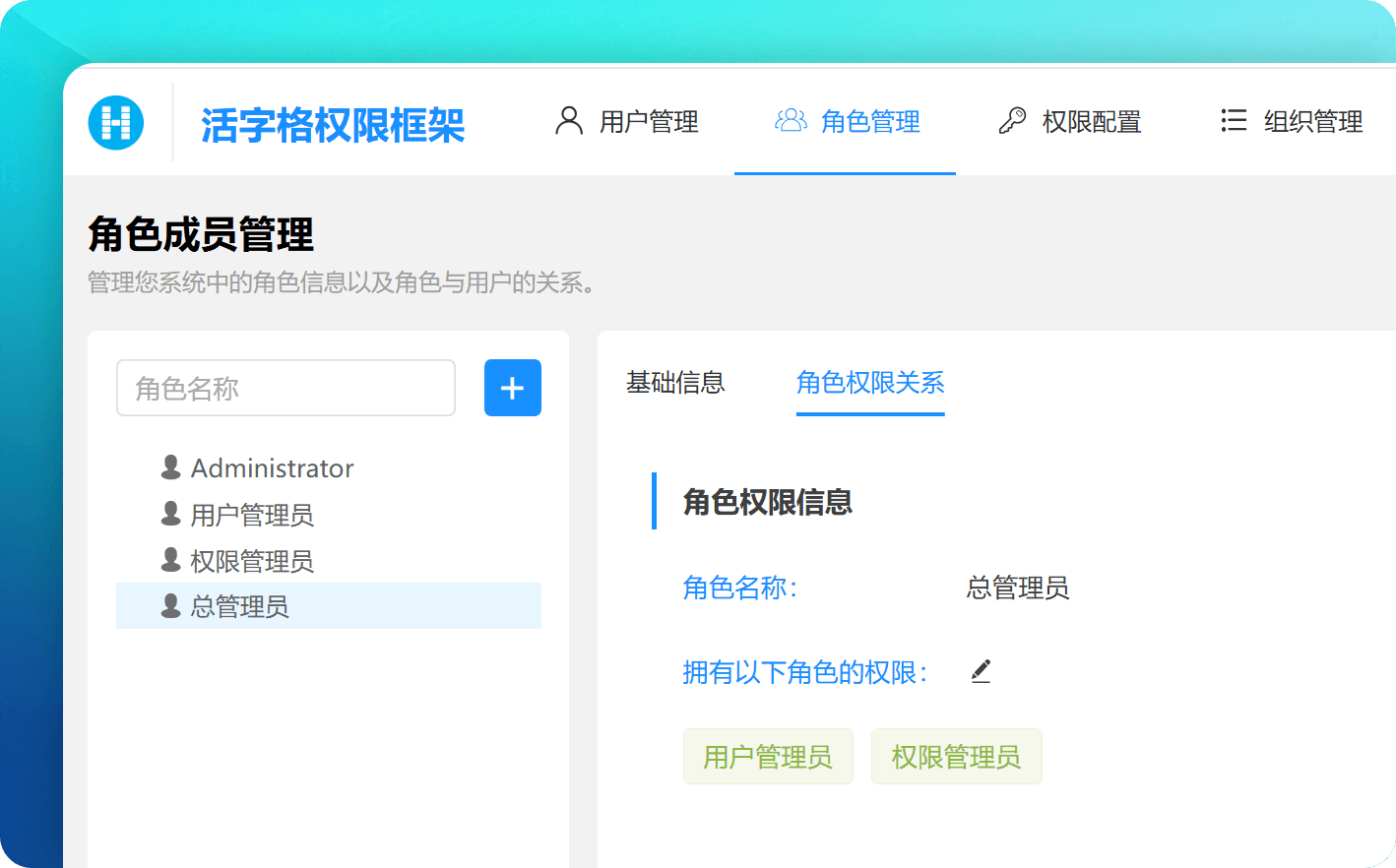Click the group icon beside 角色管理
Viewport: 1396px width, 868px height.
tap(791, 120)
